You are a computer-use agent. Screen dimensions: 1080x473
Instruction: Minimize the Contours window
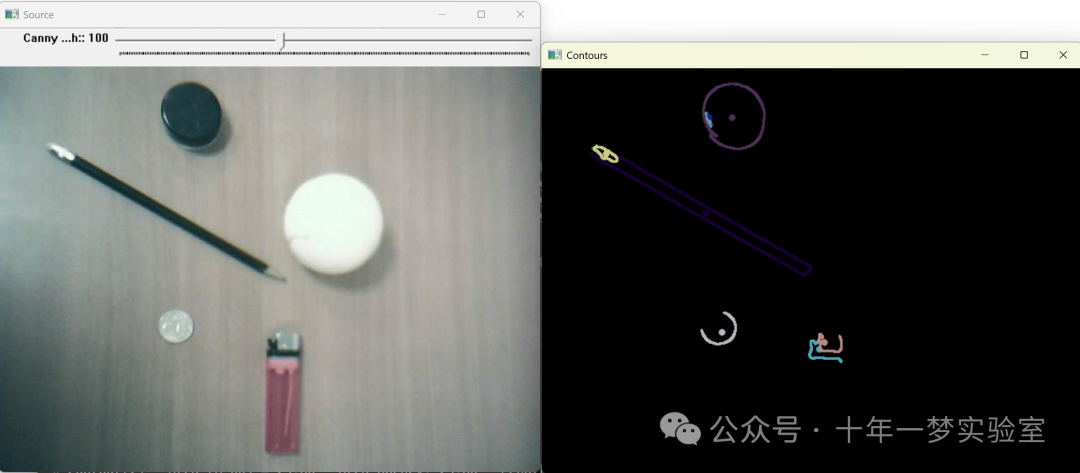click(x=985, y=55)
